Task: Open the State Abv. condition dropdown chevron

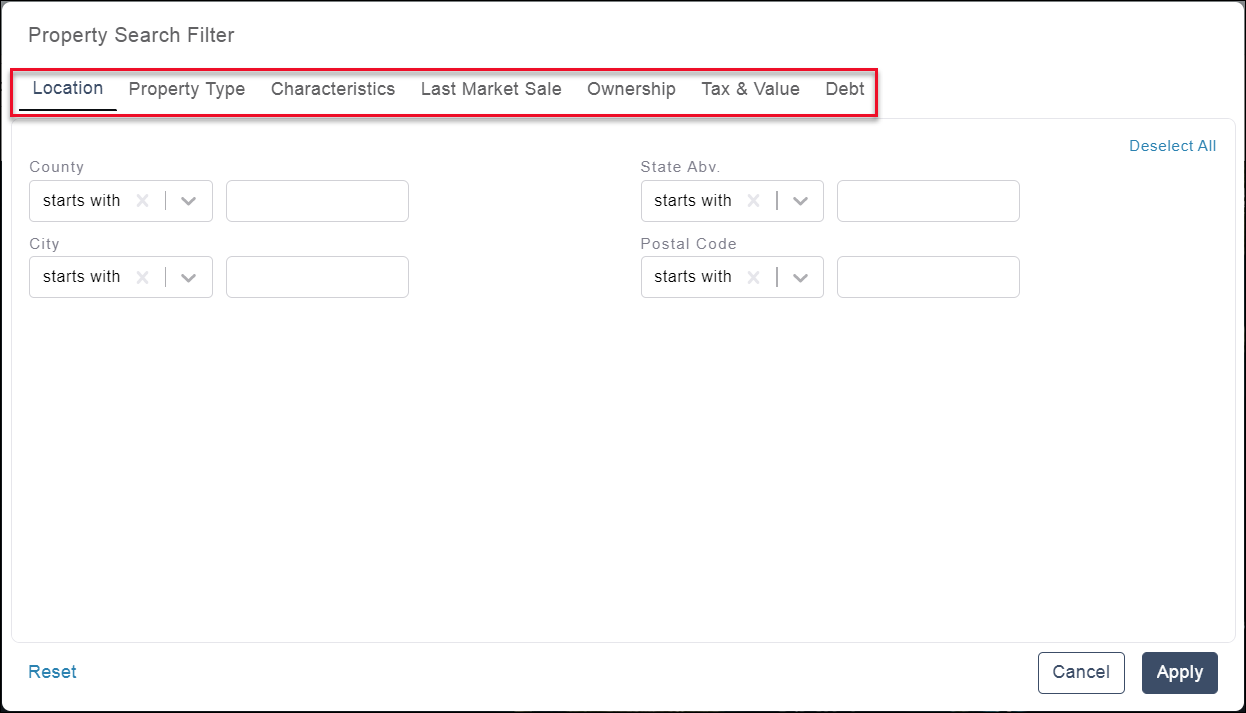Action: [x=800, y=201]
